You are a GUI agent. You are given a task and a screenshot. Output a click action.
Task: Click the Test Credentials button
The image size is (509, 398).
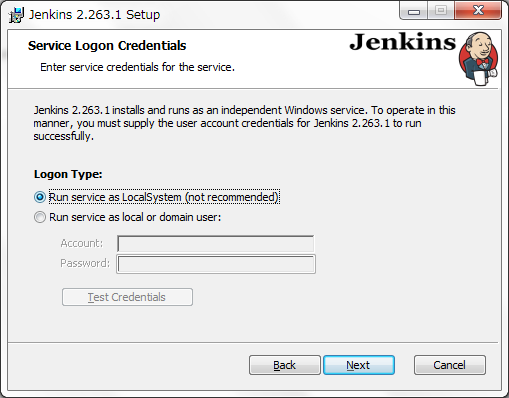pos(127,297)
